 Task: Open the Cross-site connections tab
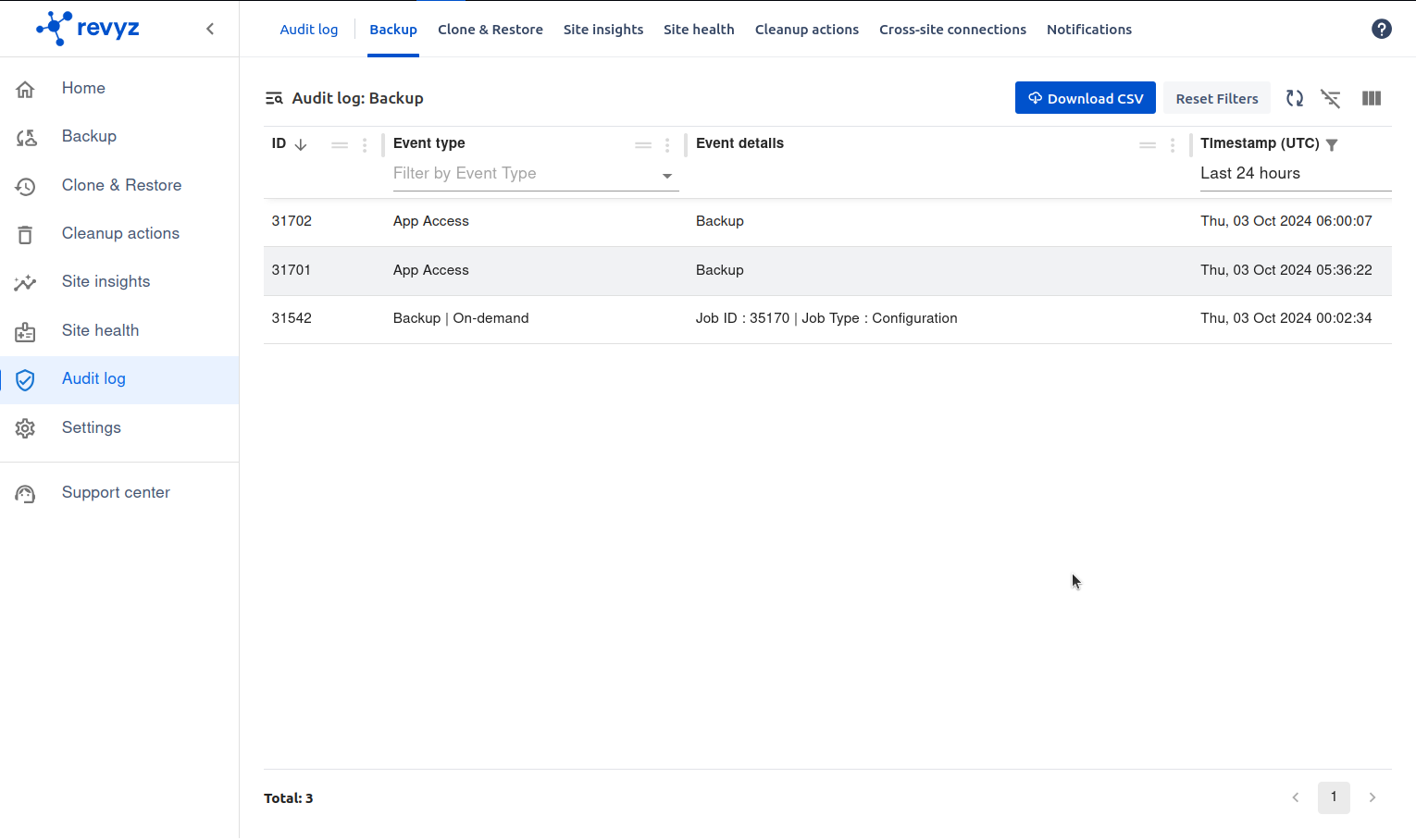point(952,30)
